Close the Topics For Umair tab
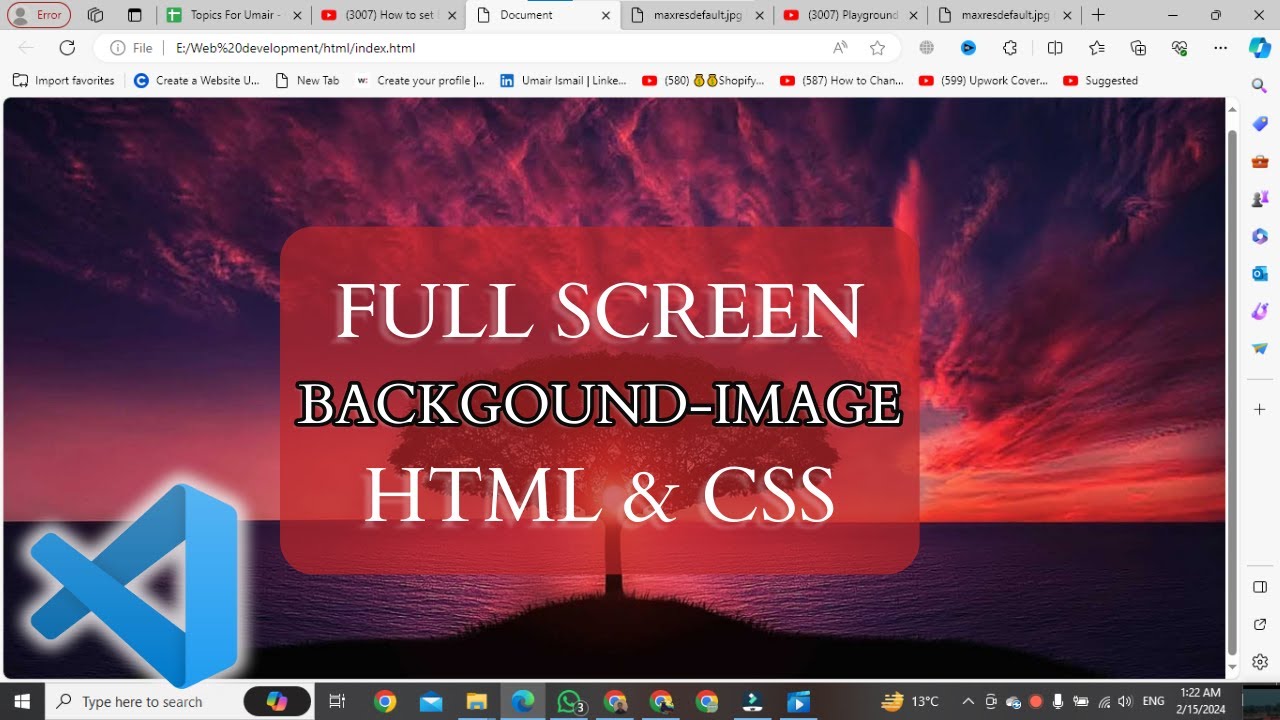 point(297,15)
